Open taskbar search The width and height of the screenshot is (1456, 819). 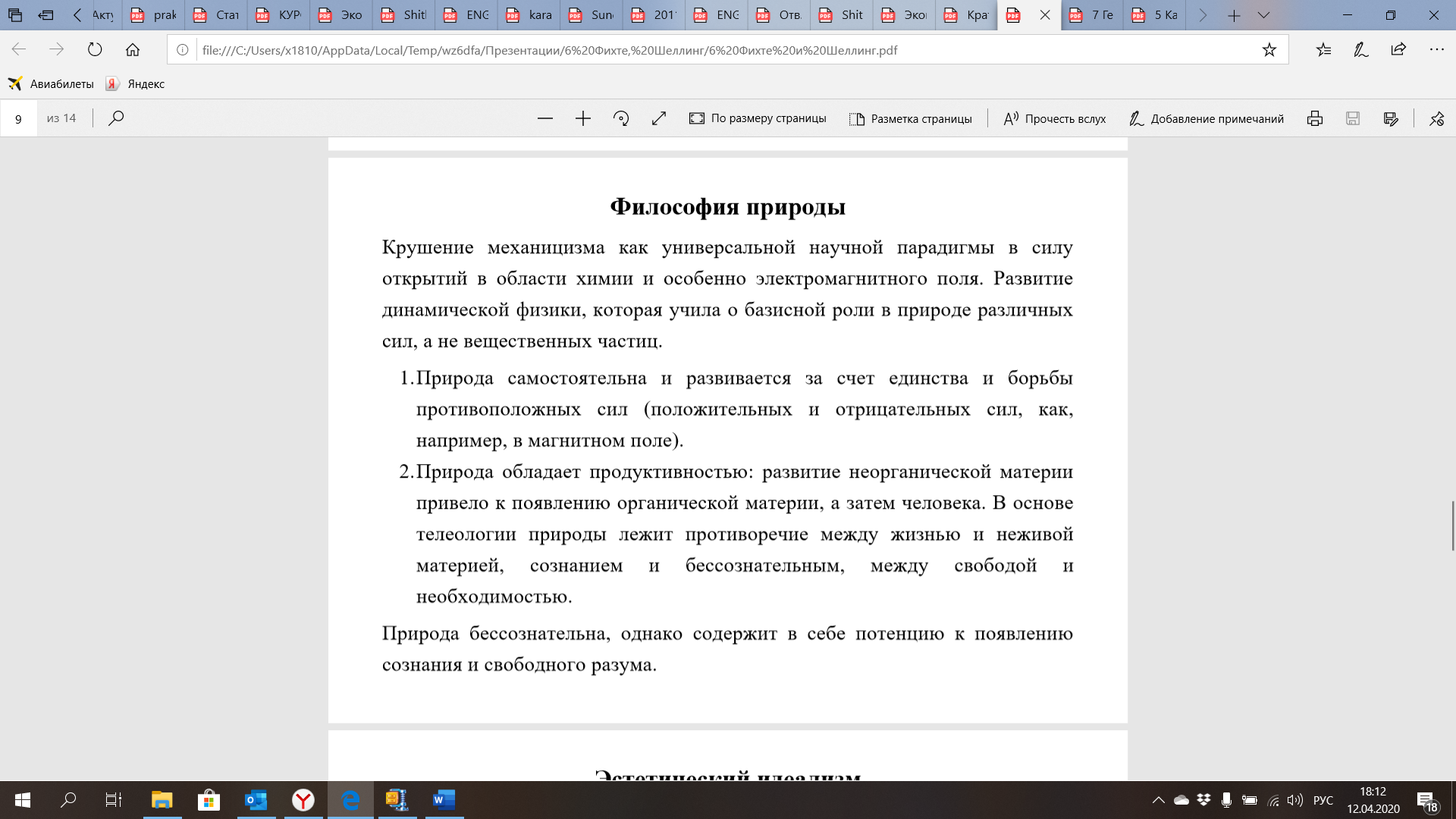coord(68,800)
